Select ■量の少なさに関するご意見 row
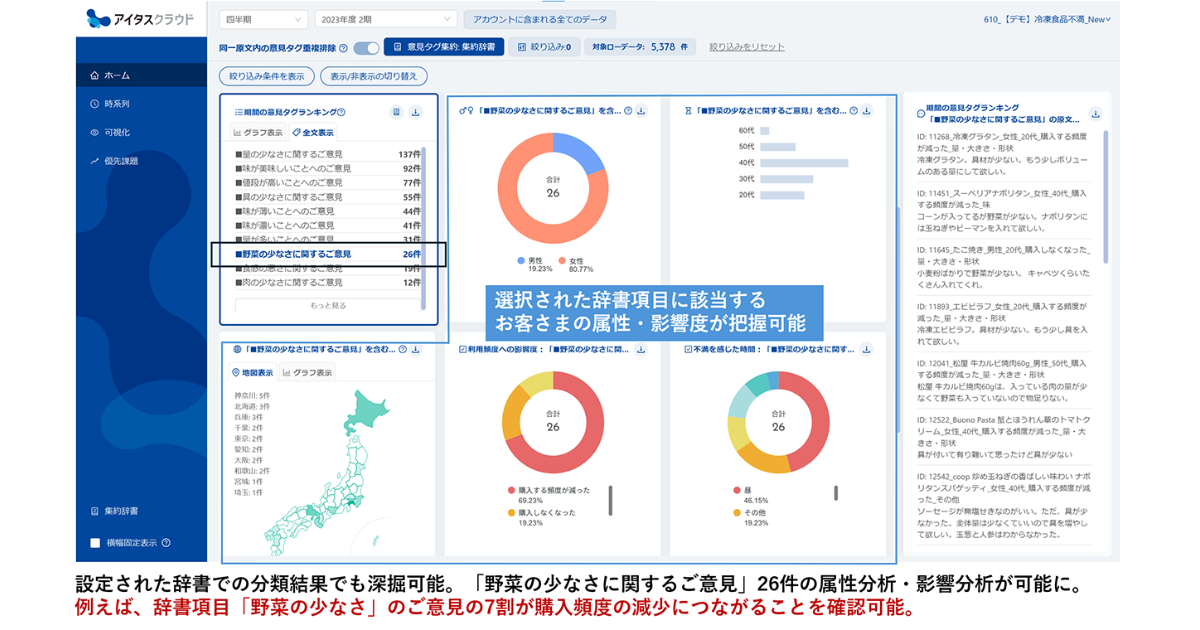Image resolution: width=1200 pixels, height=630 pixels. tap(328, 154)
